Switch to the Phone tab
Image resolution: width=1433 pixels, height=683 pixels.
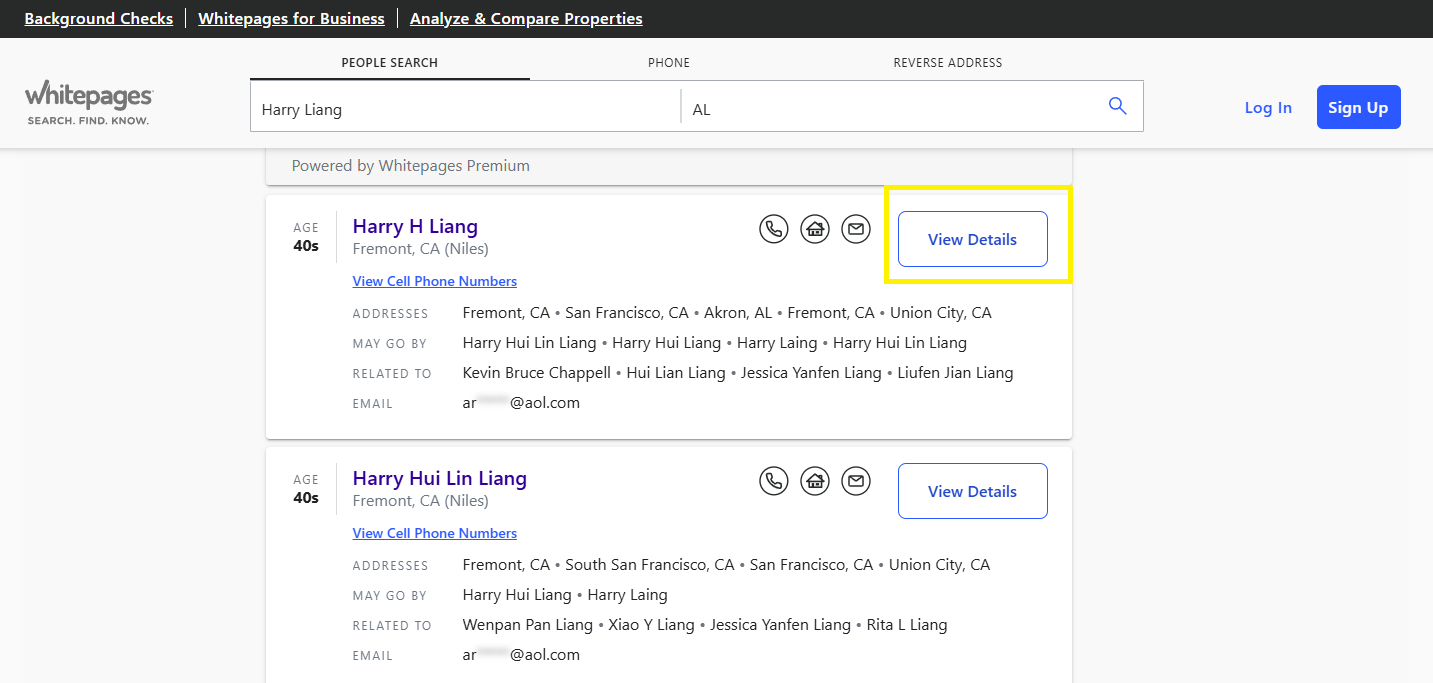pos(669,63)
